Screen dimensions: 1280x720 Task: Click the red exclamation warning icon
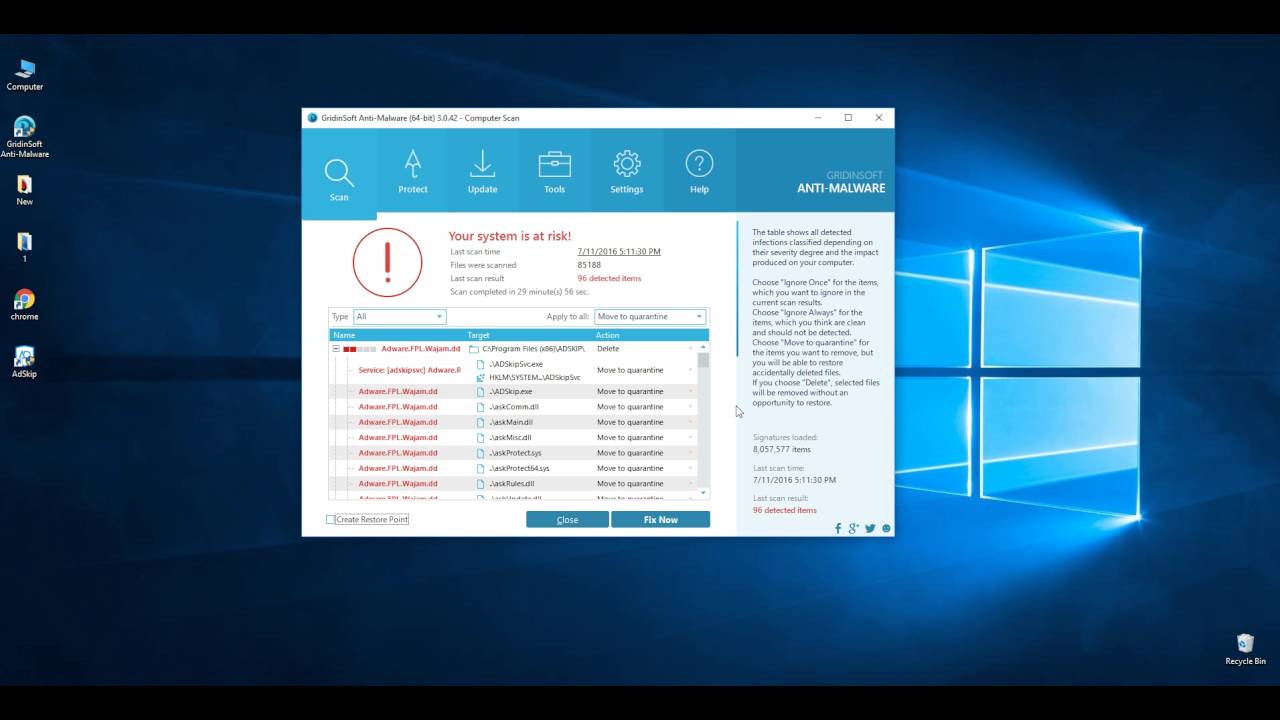click(x=388, y=262)
